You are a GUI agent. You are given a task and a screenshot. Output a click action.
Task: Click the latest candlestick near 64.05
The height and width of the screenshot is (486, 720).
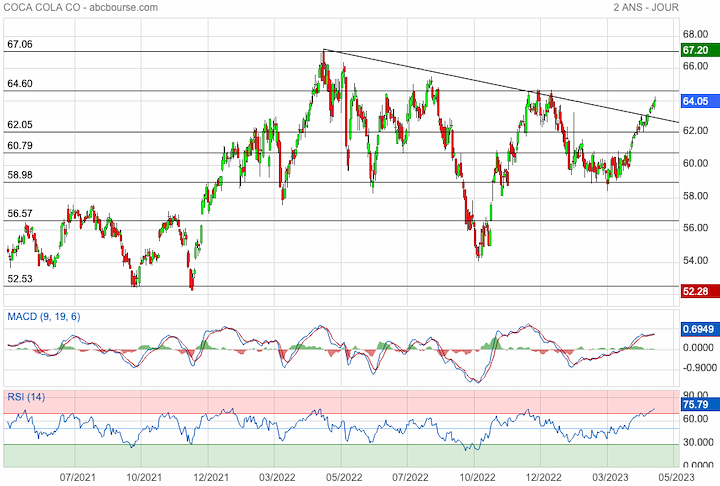tap(654, 102)
